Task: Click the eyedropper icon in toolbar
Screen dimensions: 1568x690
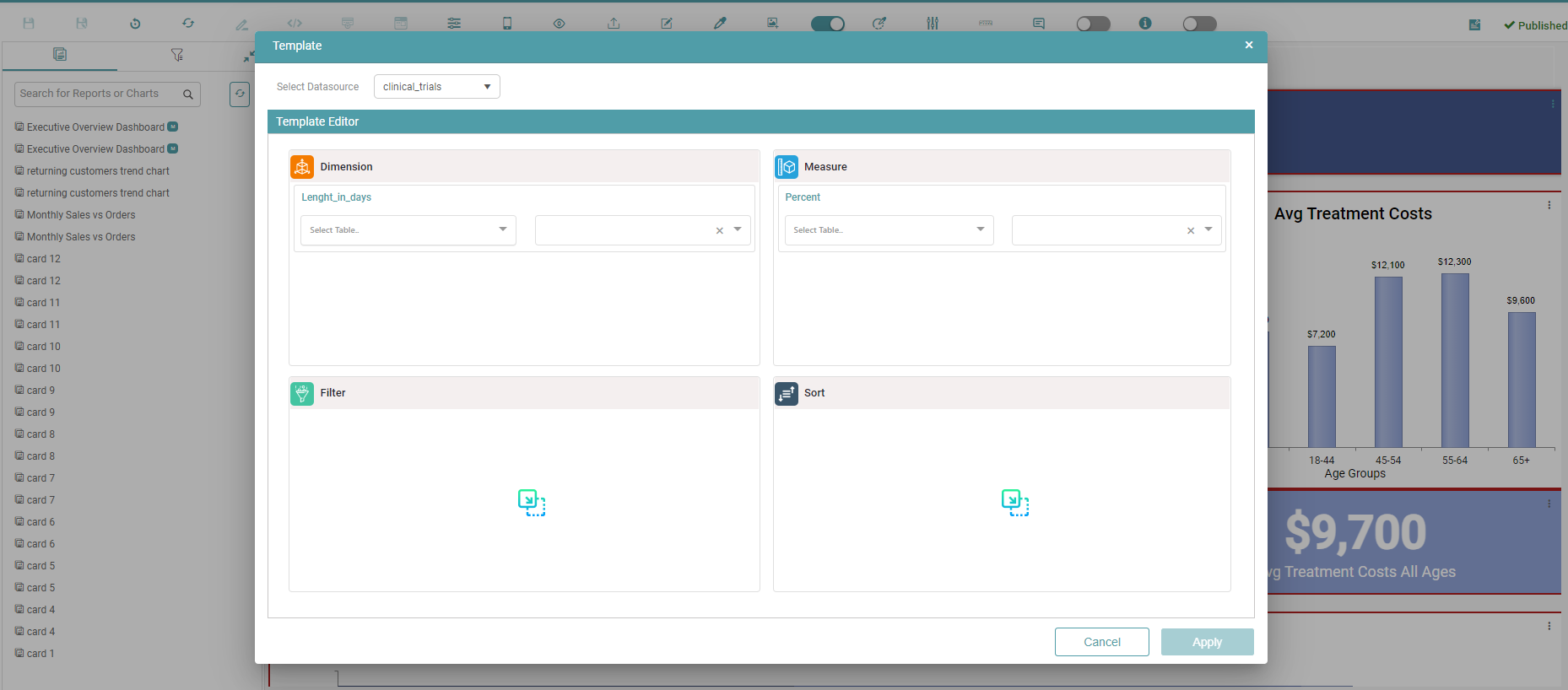Action: pos(720,24)
